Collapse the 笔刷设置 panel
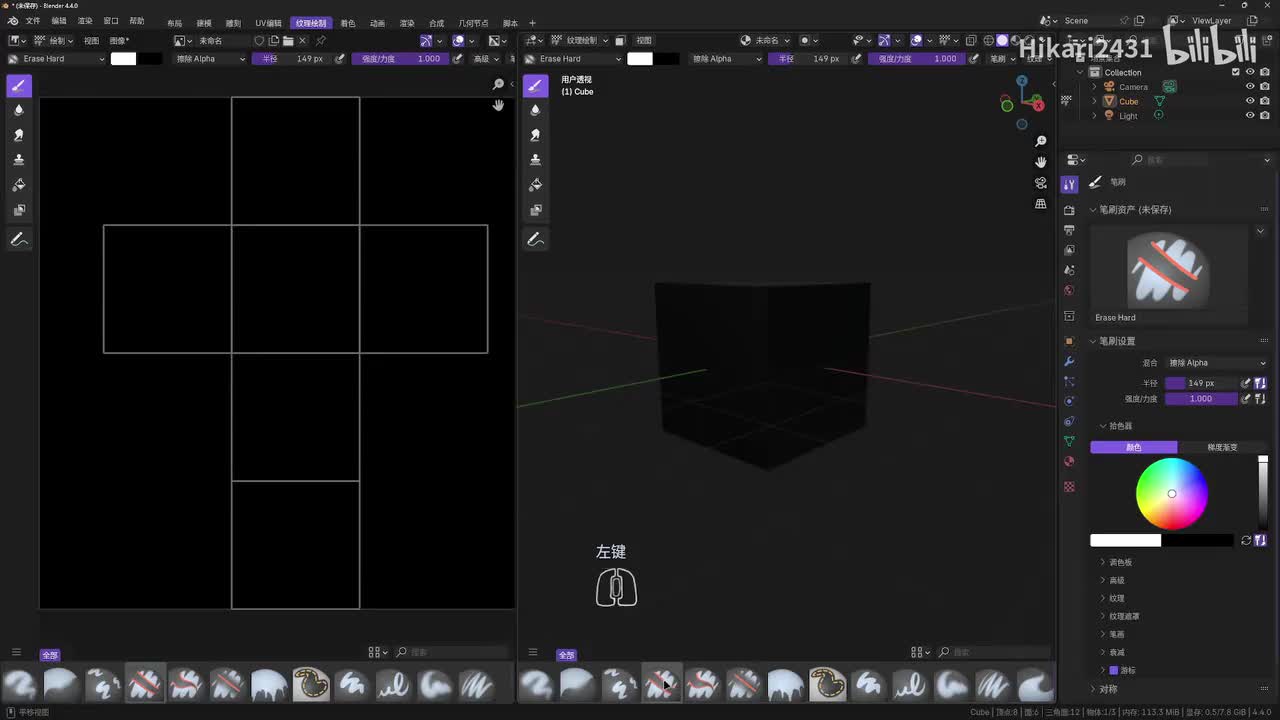 click(1117, 341)
